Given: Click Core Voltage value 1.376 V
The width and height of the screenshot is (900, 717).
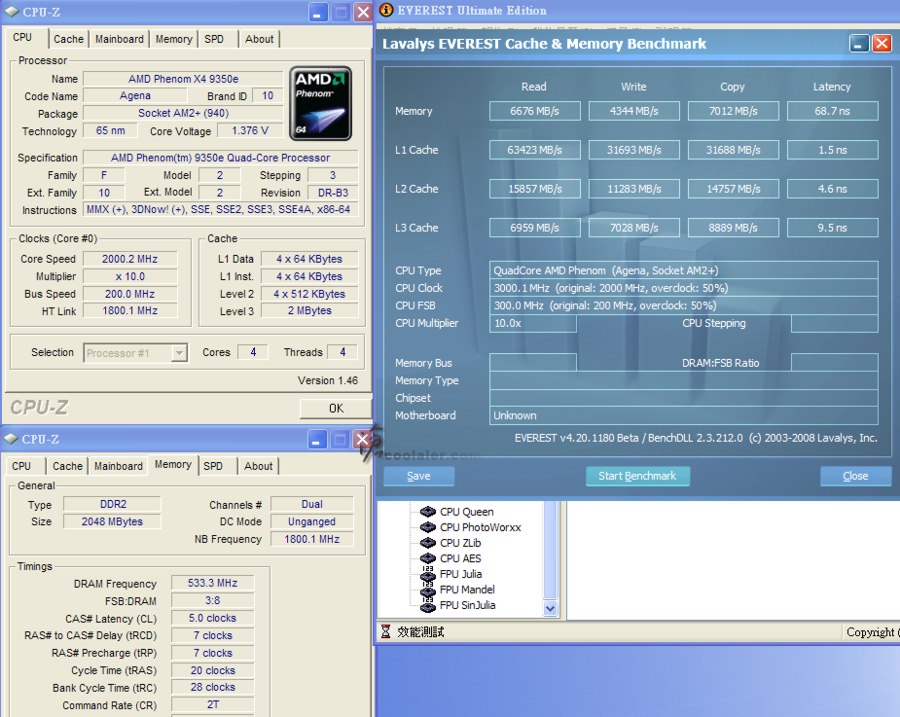Looking at the screenshot, I should 250,131.
